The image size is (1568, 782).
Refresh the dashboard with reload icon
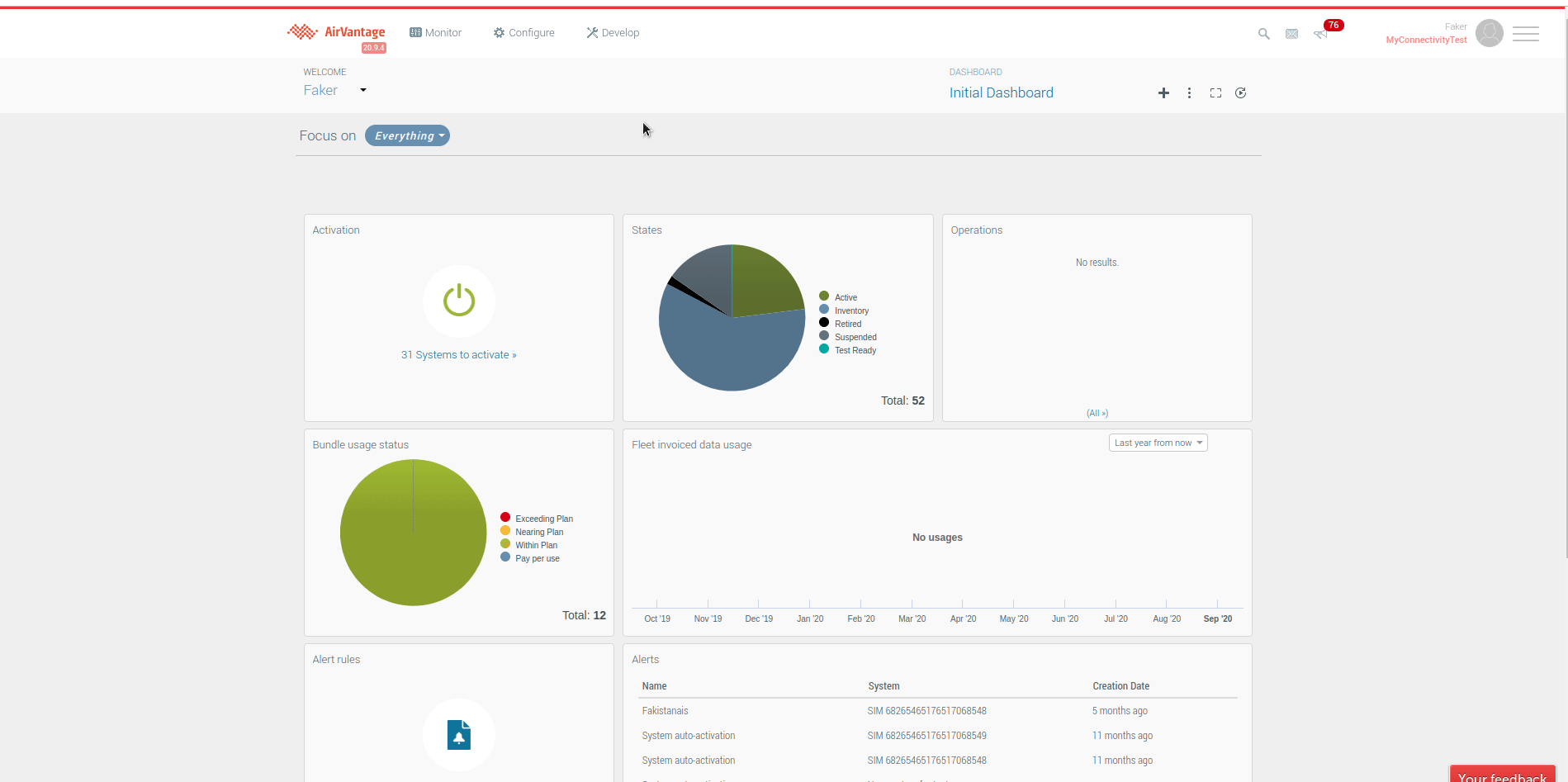(x=1240, y=93)
